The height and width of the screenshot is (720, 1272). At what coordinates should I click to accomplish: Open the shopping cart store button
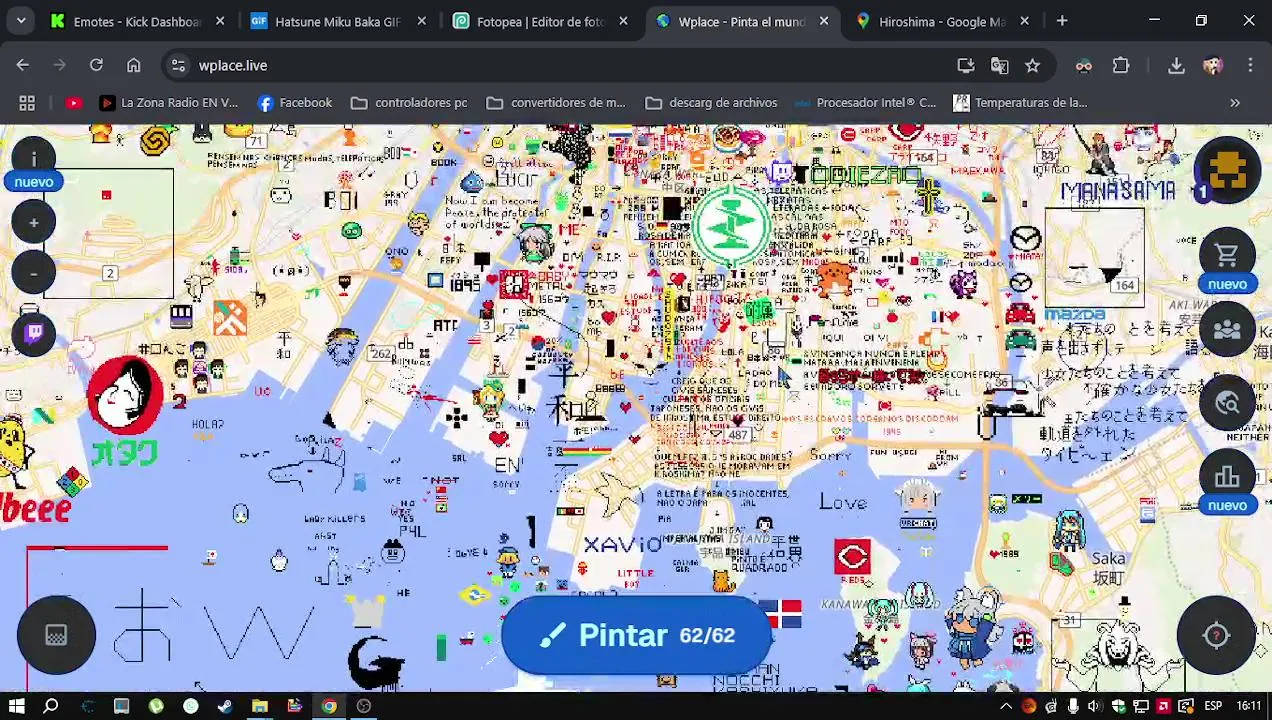1227,254
